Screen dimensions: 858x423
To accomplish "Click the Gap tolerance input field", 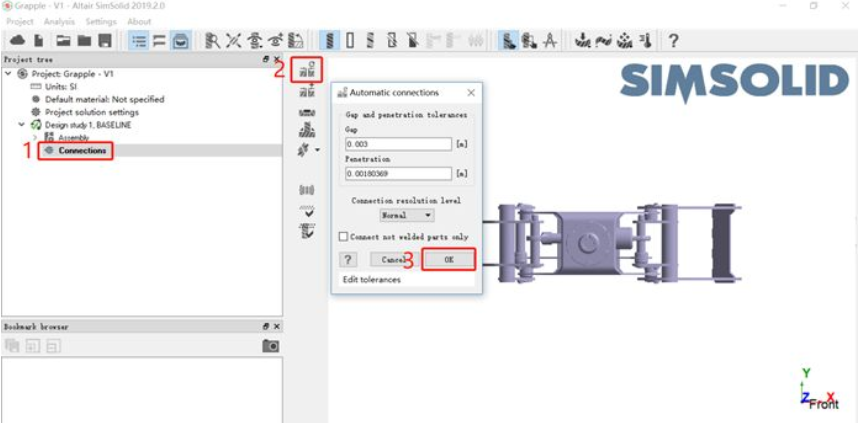I will [398, 144].
